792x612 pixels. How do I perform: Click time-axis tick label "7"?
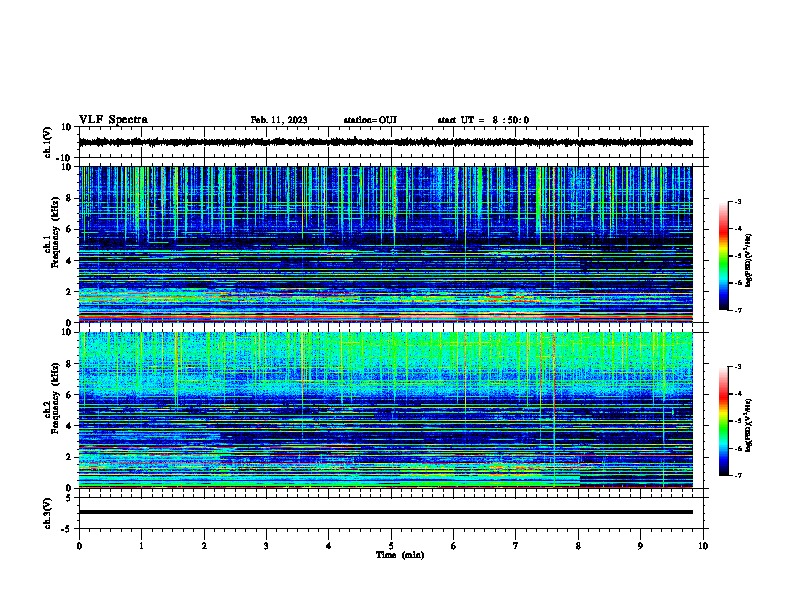[x=516, y=546]
